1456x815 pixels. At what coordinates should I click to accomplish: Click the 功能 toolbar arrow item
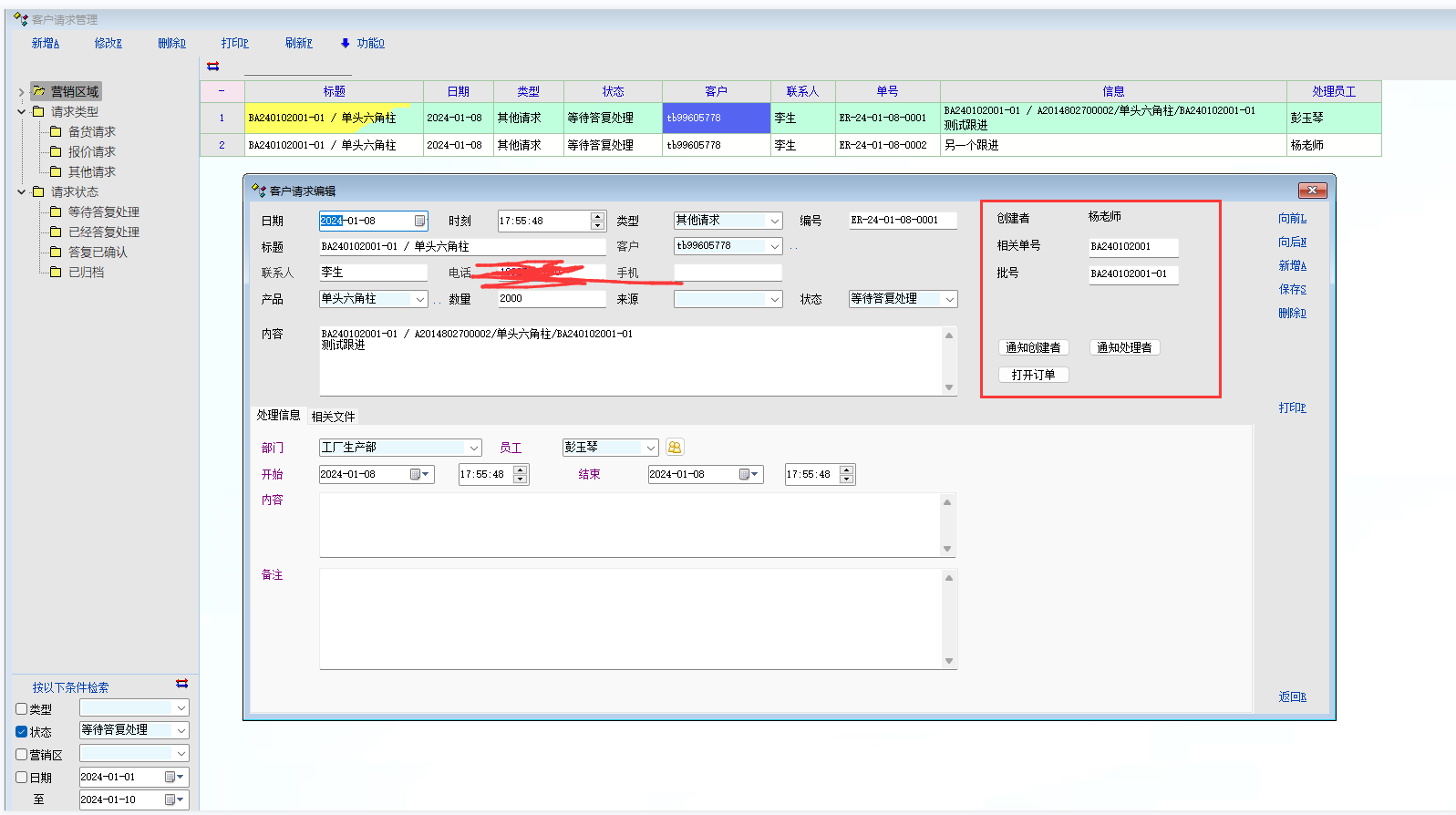[x=363, y=43]
